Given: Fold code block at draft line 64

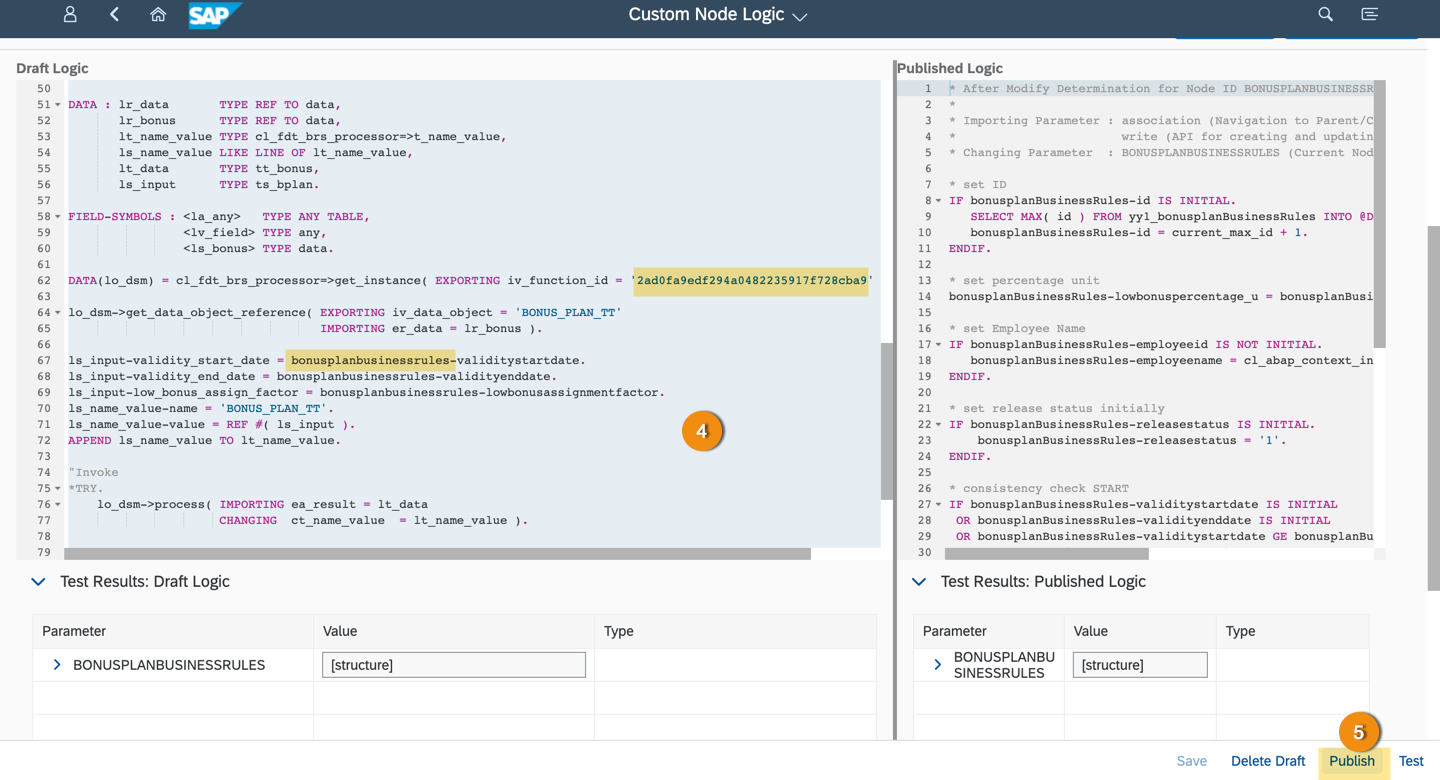Looking at the screenshot, I should point(58,313).
